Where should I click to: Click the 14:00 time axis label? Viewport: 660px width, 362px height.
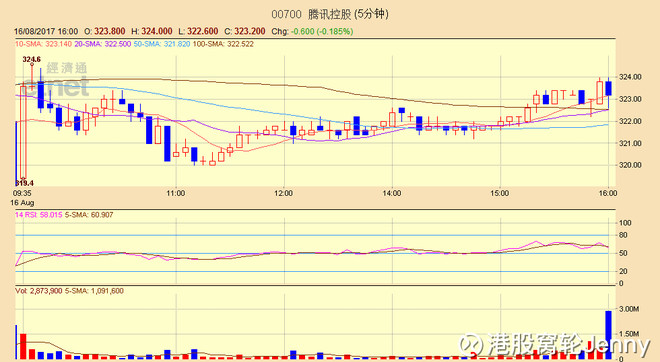pyautogui.click(x=392, y=194)
